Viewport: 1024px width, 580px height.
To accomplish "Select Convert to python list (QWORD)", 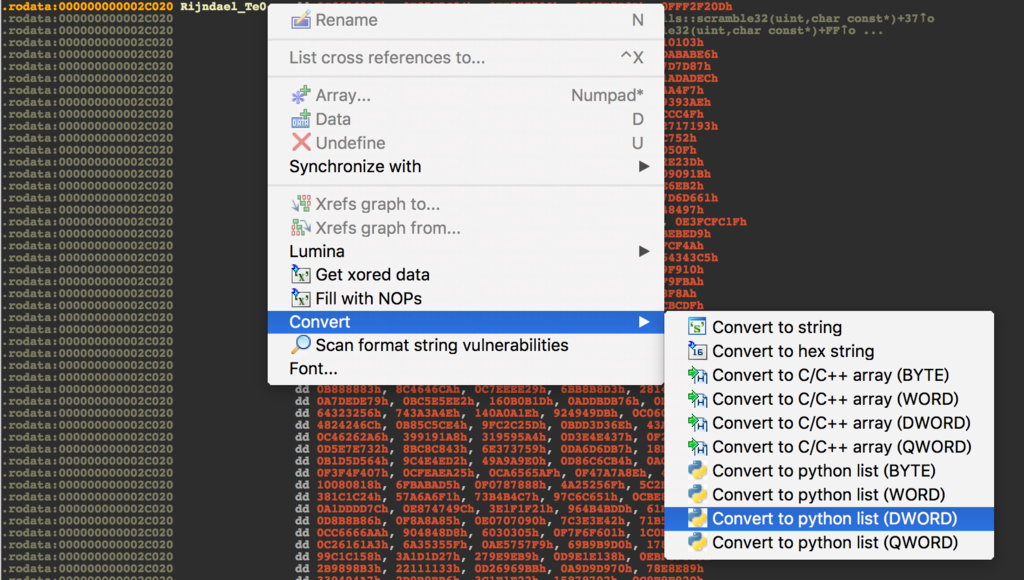I will 829,542.
